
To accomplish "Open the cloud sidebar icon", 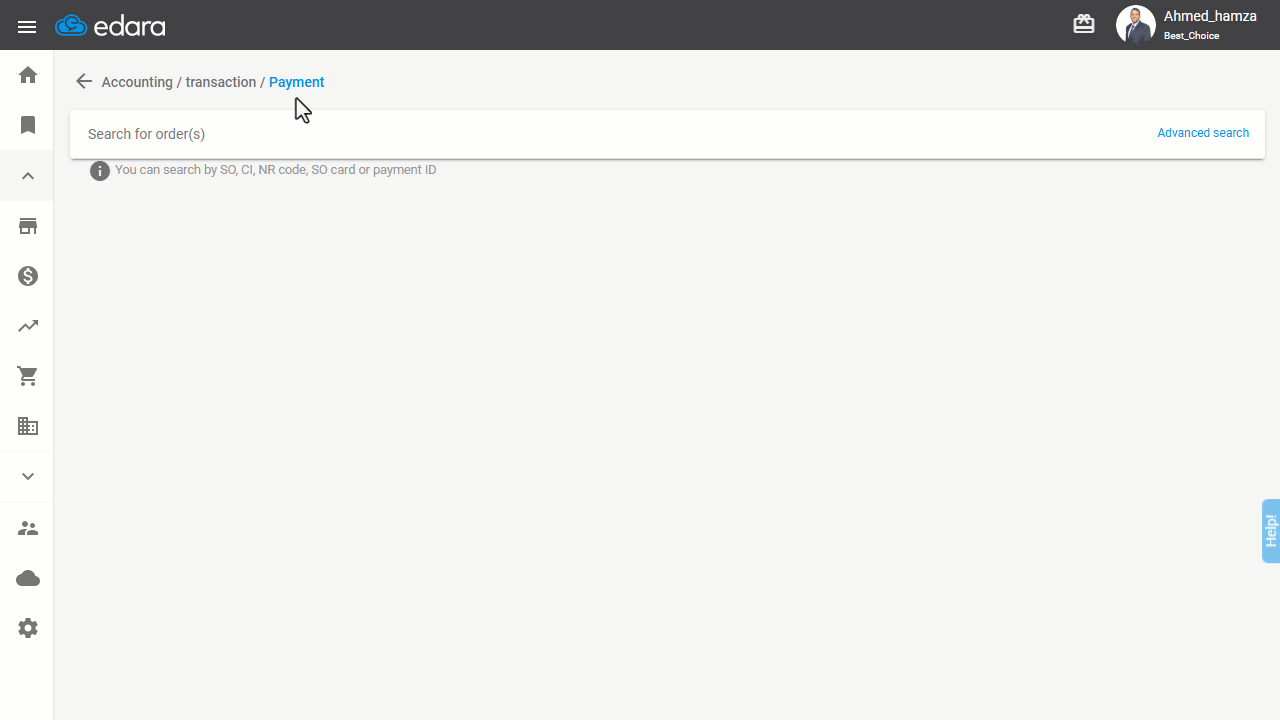I will pyautogui.click(x=28, y=578).
